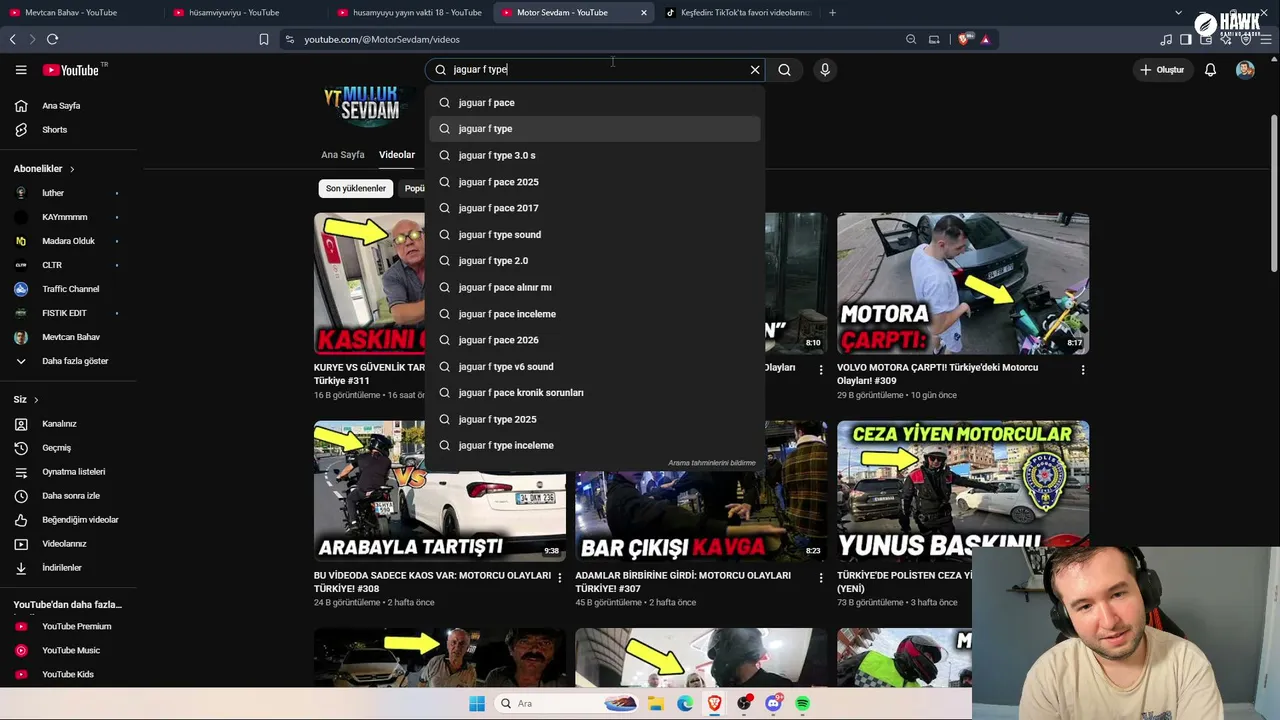Viewport: 1280px width, 720px height.
Task: Bookmark this page in the address bar
Action: point(264,39)
